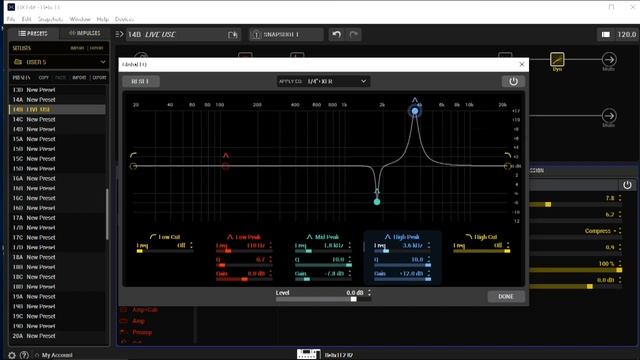Image resolution: width=640 pixels, height=360 pixels.
Task: Click the undo arrow in the top toolbar
Action: click(x=336, y=35)
